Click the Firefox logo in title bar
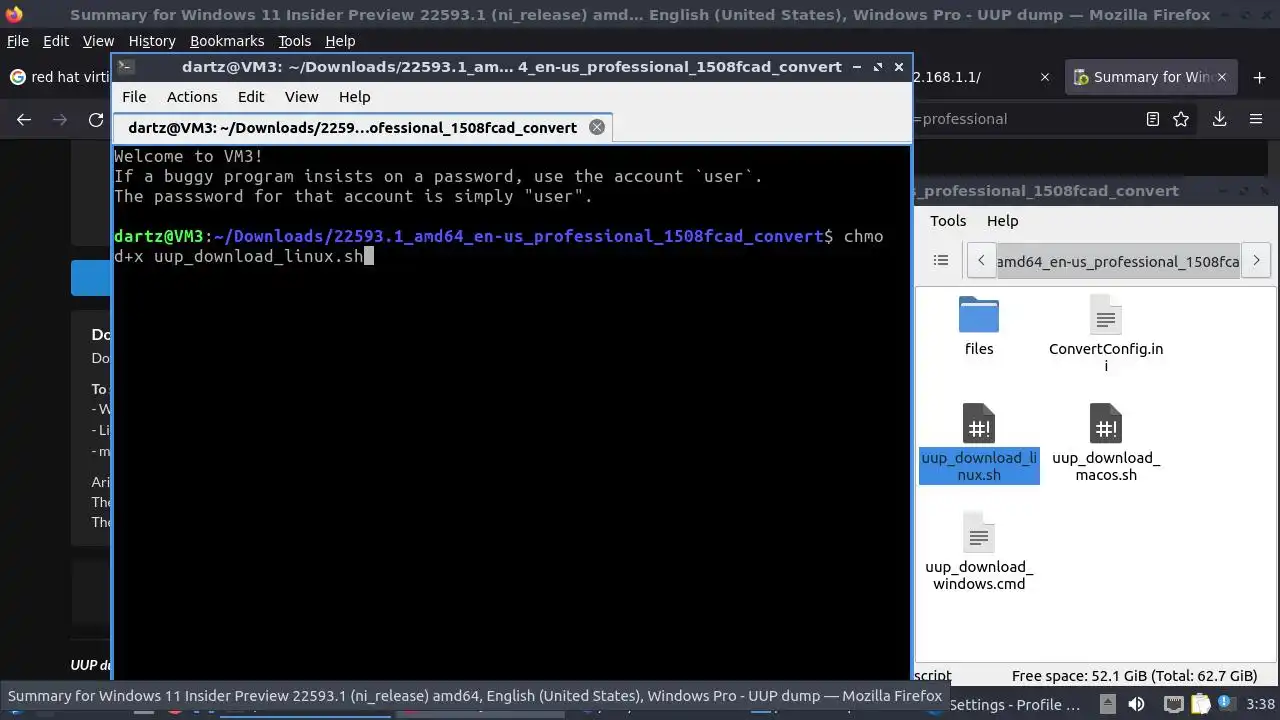The width and height of the screenshot is (1280, 720). pyautogui.click(x=13, y=14)
